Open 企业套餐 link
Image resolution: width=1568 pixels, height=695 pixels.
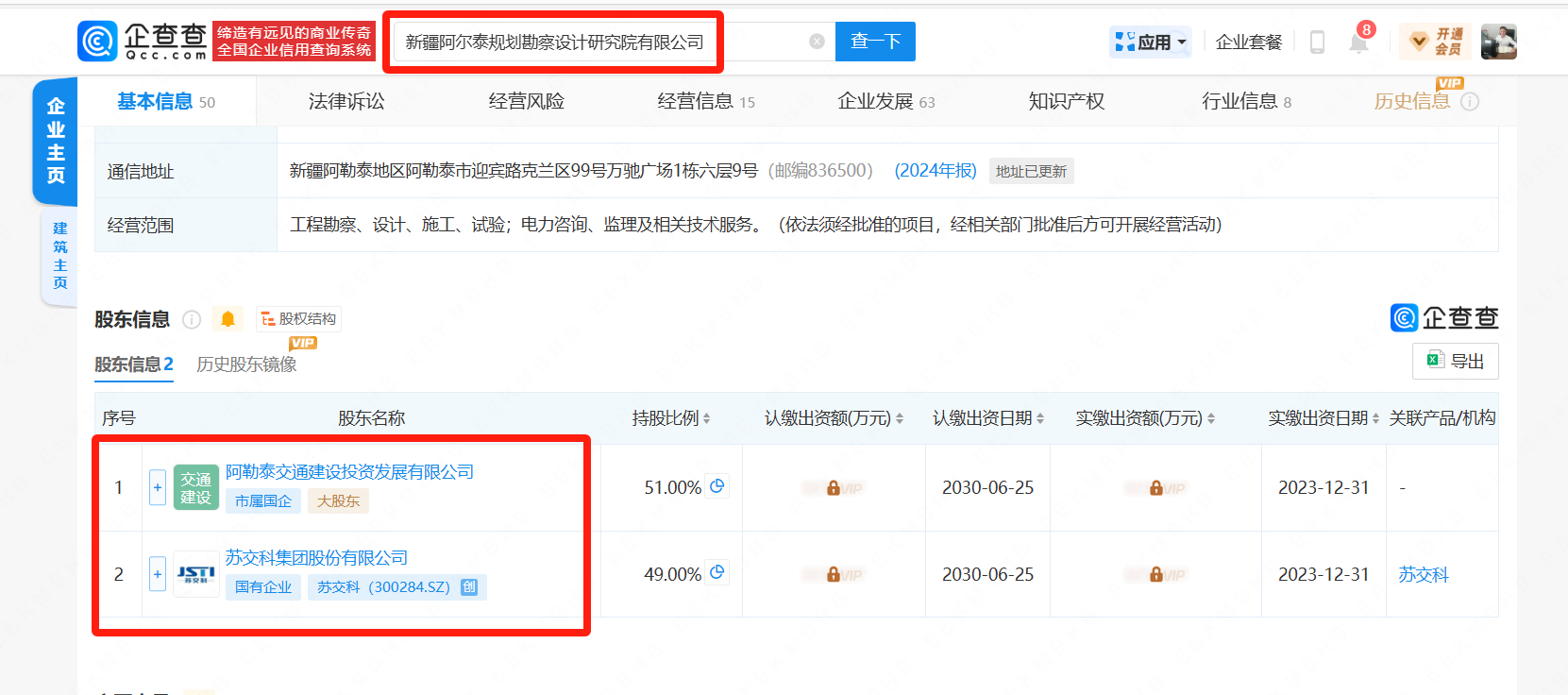pyautogui.click(x=1249, y=42)
